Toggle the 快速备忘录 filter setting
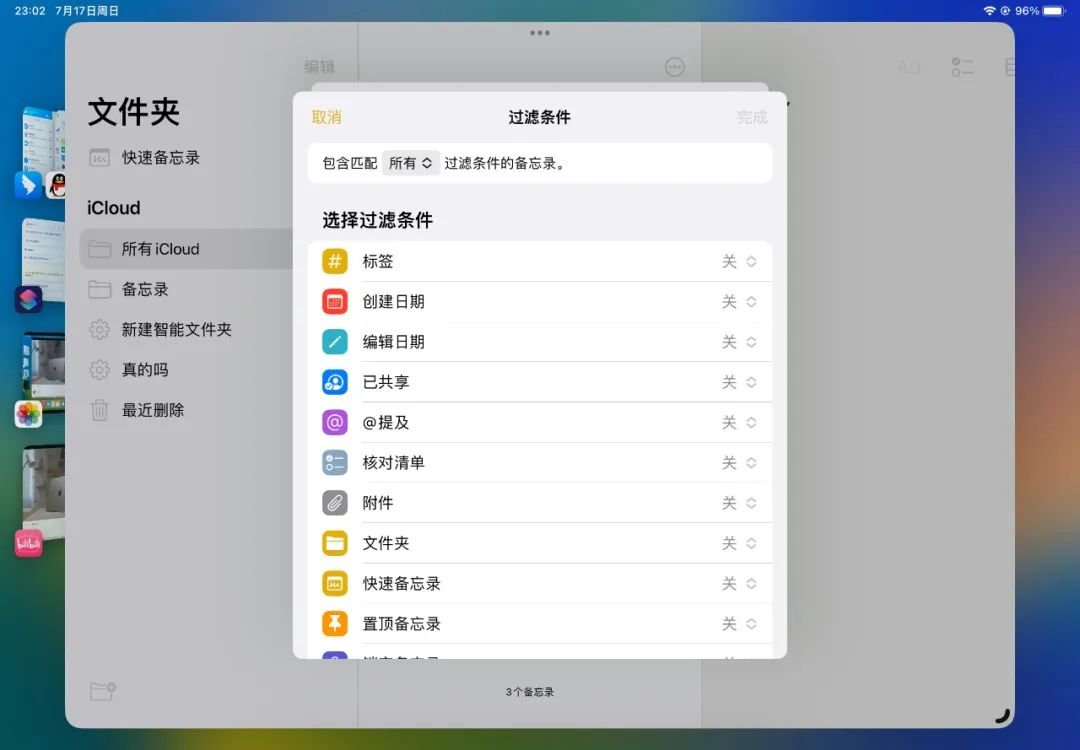 (740, 582)
